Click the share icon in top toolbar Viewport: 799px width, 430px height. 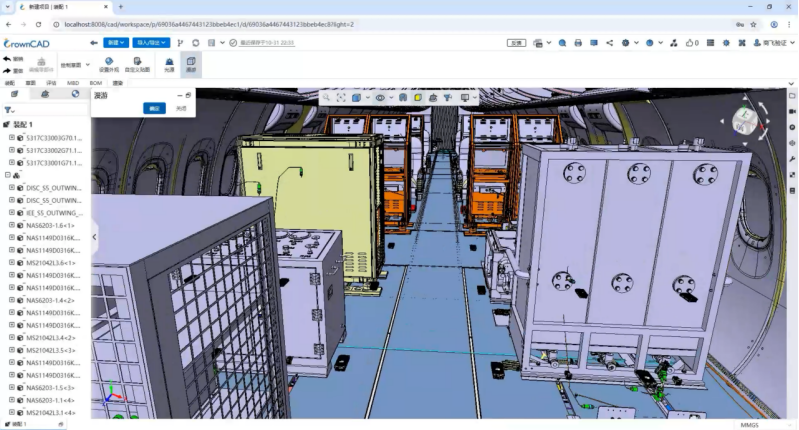(609, 43)
